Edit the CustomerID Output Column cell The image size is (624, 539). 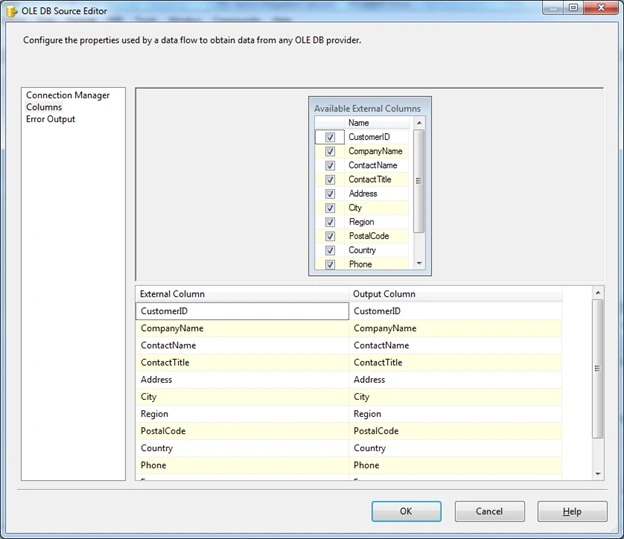coord(455,311)
